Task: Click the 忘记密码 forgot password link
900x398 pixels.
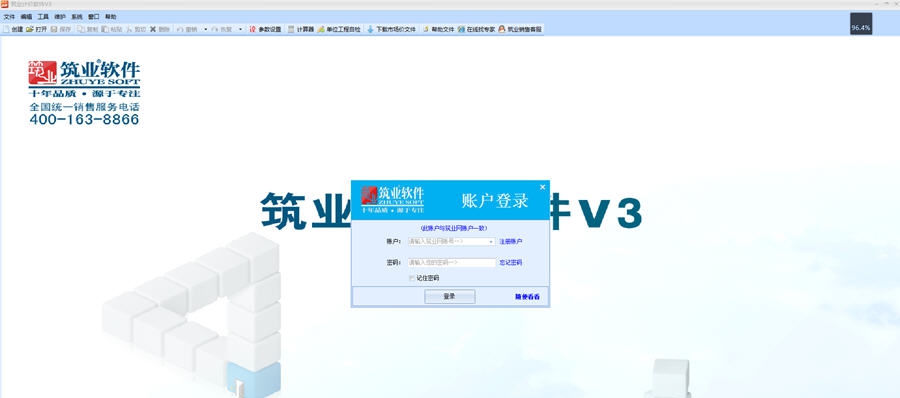Action: [x=511, y=262]
